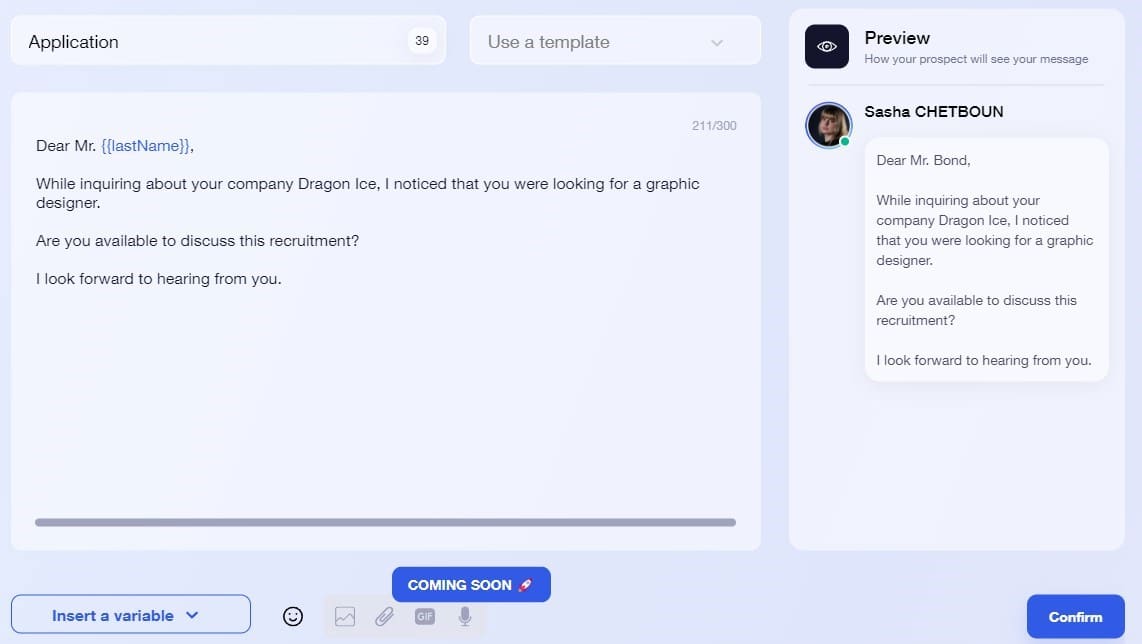The width and height of the screenshot is (1142, 644).
Task: Expand the Insert a variable menu
Action: click(130, 614)
